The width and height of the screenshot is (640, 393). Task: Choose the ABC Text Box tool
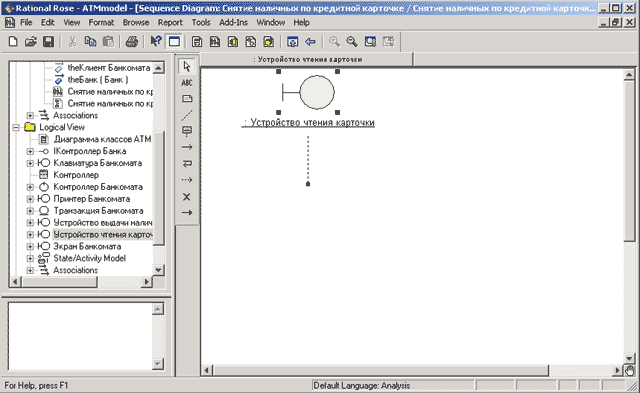pos(187,83)
